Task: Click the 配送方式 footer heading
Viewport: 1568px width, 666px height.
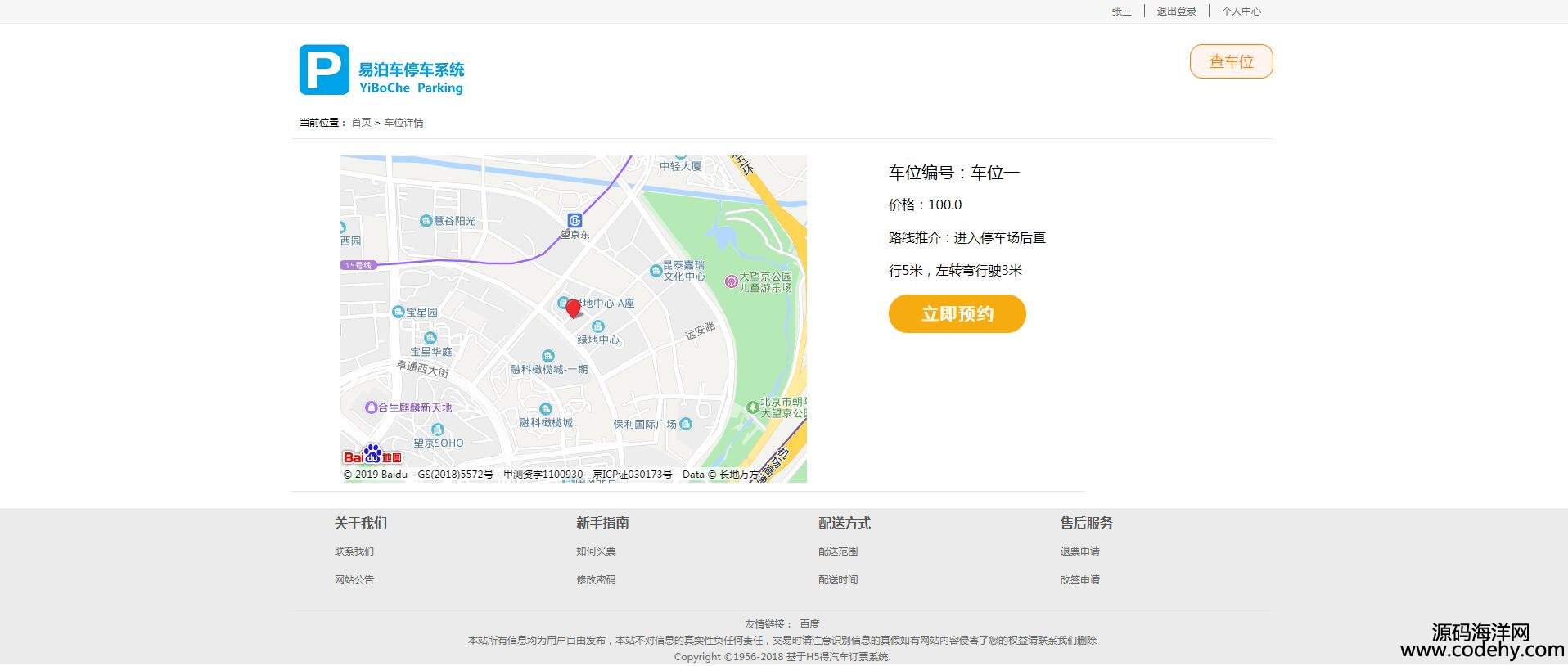Action: pos(845,523)
